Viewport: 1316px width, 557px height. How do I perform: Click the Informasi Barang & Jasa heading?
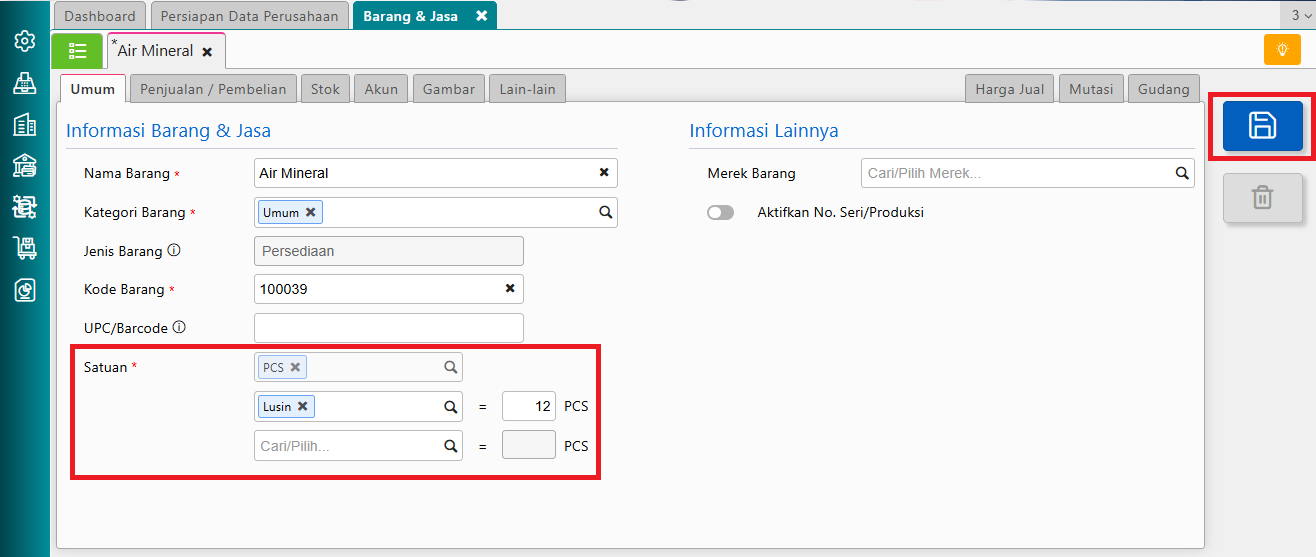168,130
